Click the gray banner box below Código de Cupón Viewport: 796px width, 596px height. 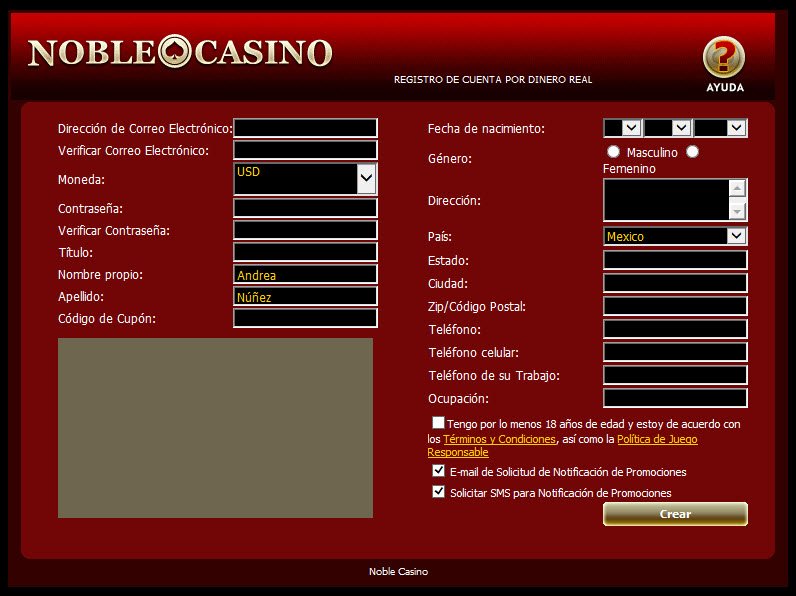(215, 428)
